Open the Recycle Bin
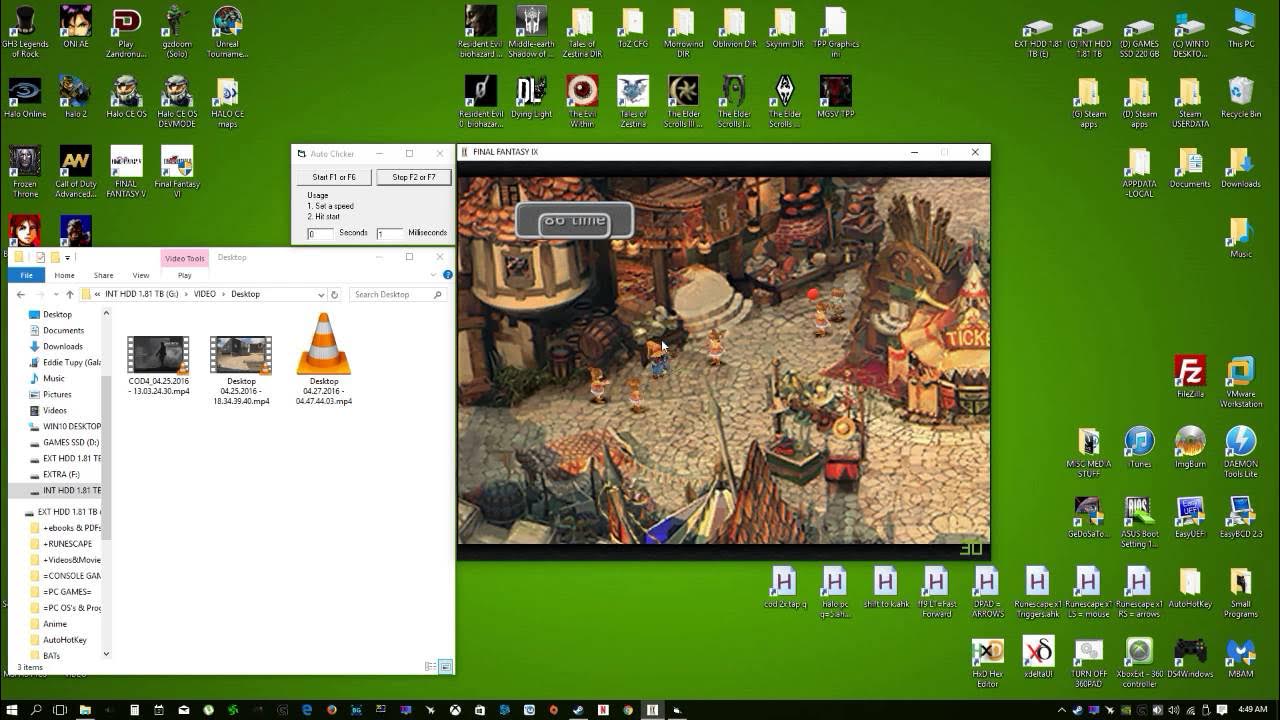1280x720 pixels. [1241, 97]
